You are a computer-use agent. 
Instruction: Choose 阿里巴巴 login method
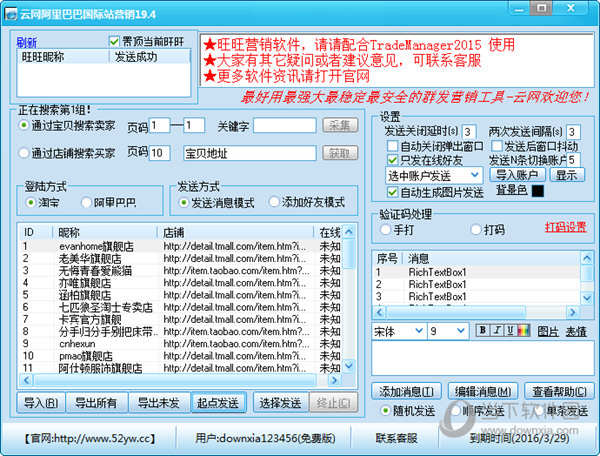click(x=86, y=202)
